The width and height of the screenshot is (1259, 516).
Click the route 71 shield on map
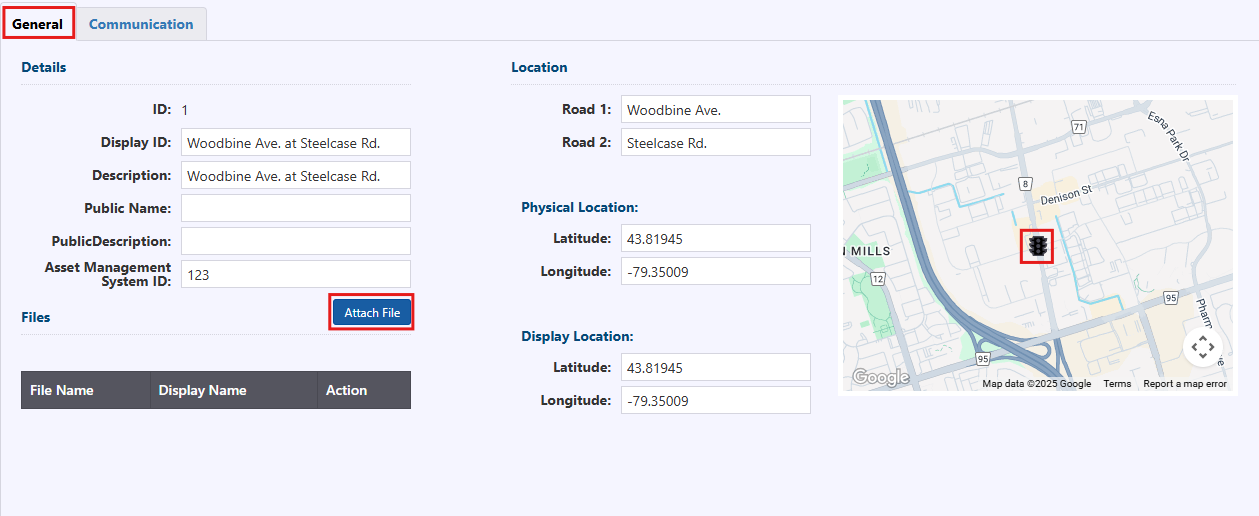(1078, 127)
